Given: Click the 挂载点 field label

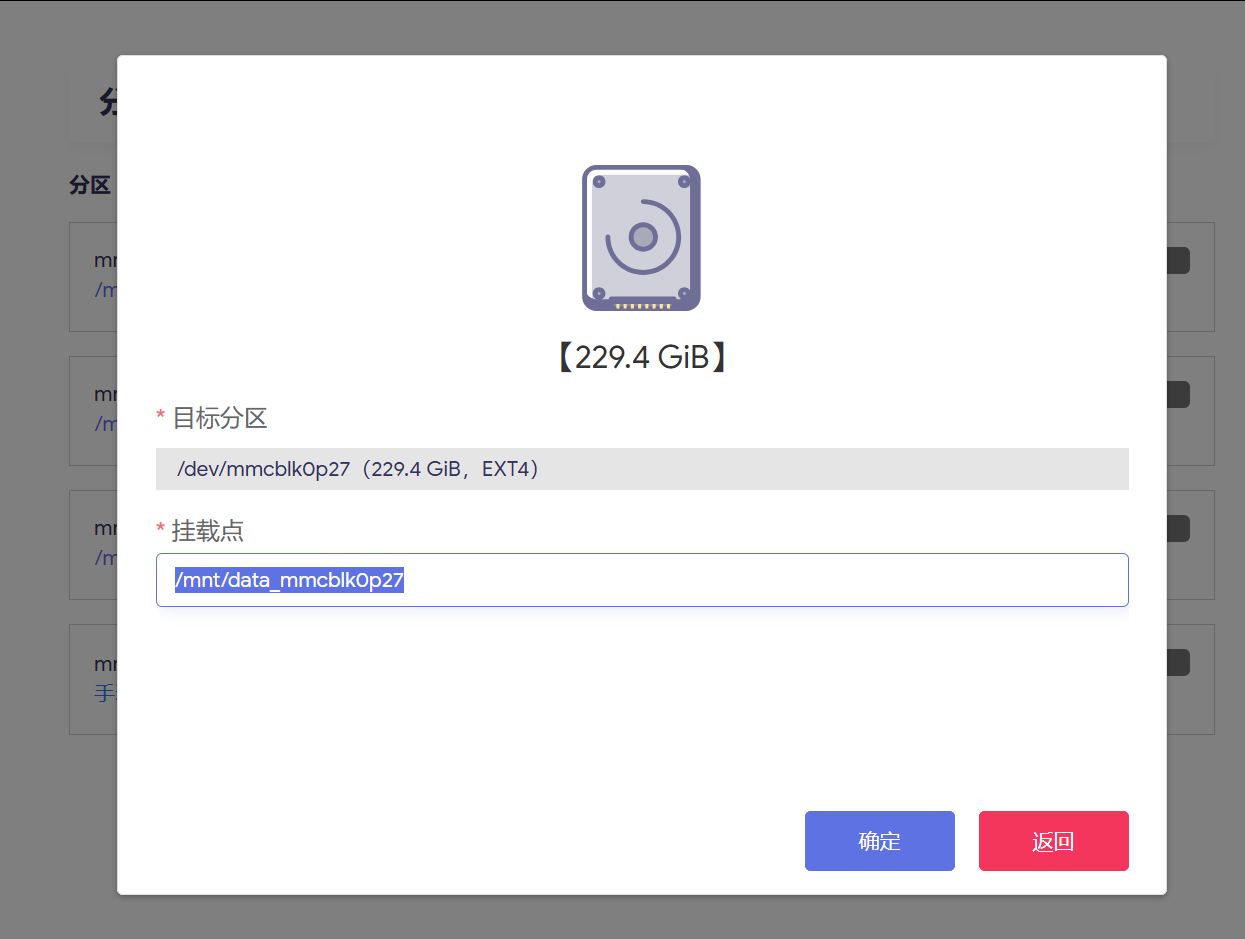Looking at the screenshot, I should [x=208, y=531].
